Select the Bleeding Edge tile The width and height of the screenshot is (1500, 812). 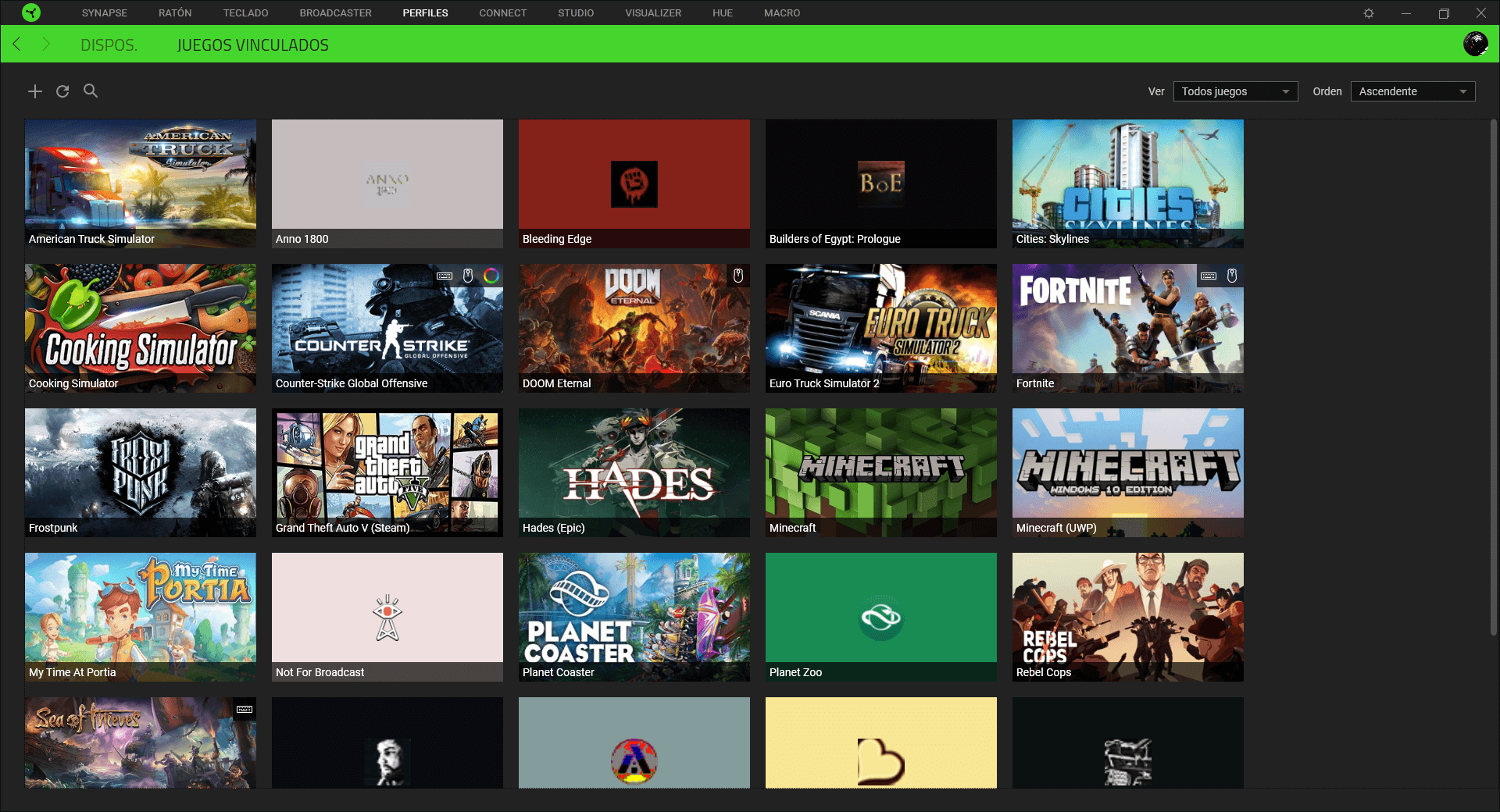[634, 183]
